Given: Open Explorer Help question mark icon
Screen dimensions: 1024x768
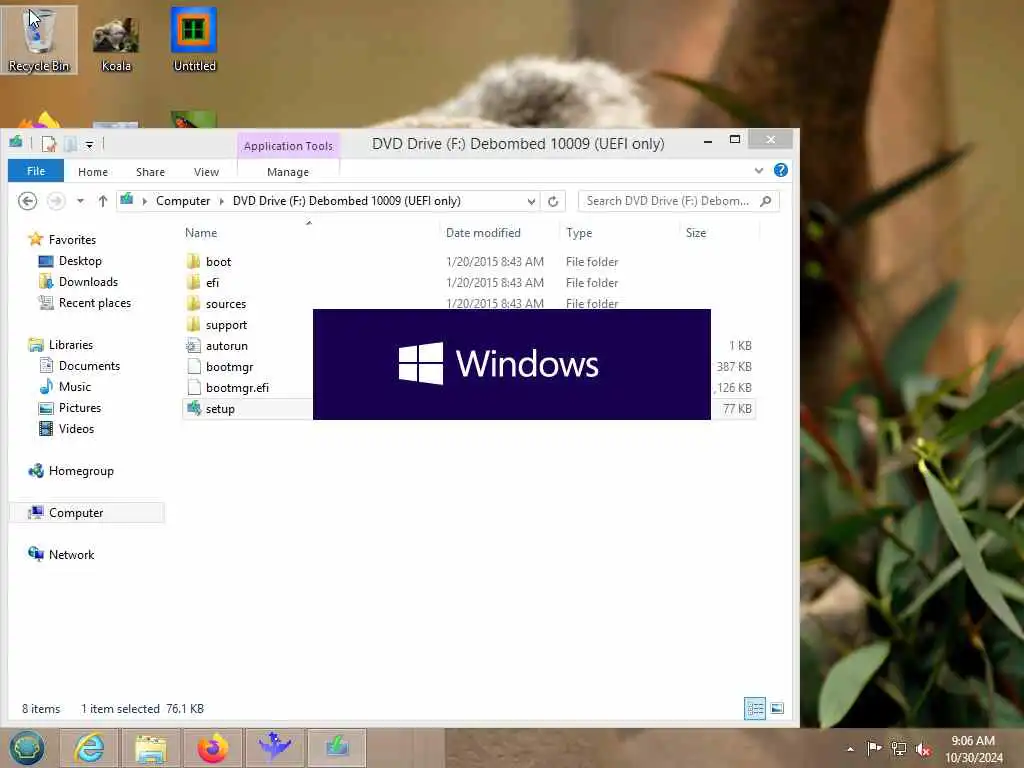Looking at the screenshot, I should tap(780, 170).
